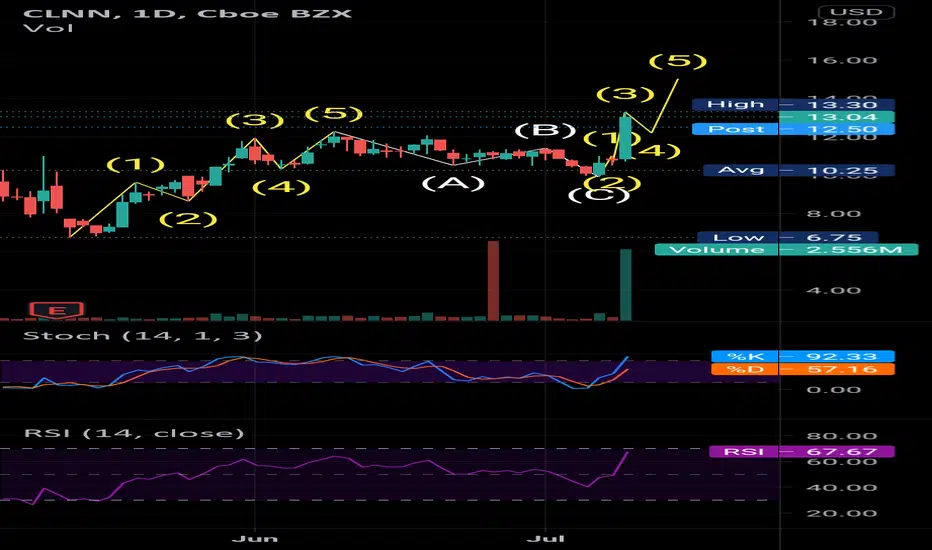Click the 13.04 last price tag

[836, 117]
